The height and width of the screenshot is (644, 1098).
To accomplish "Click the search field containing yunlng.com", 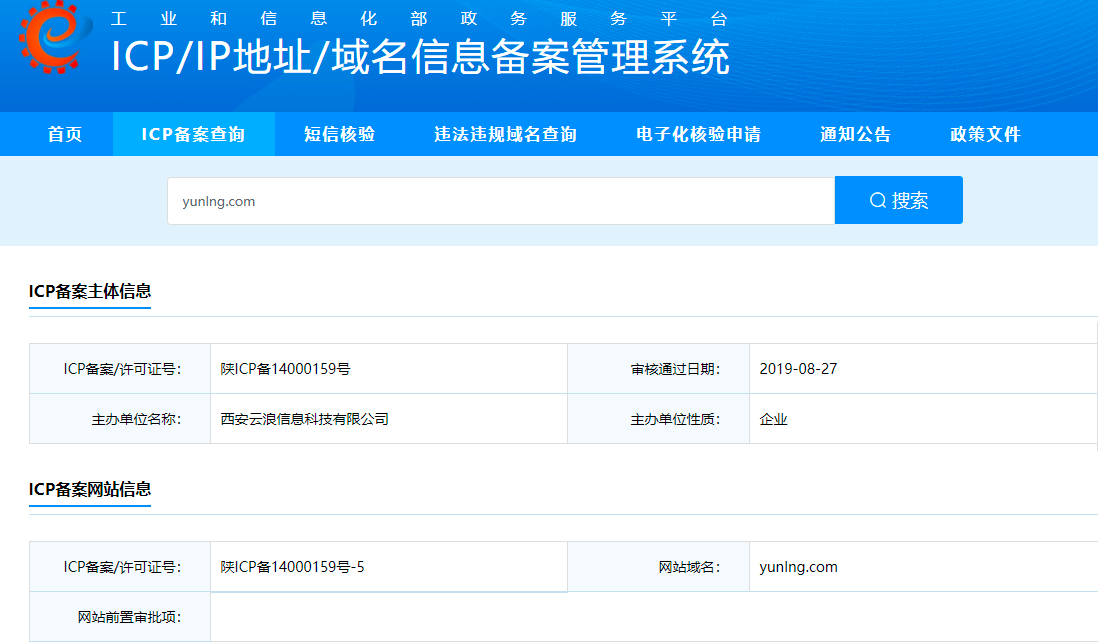I will pyautogui.click(x=500, y=201).
